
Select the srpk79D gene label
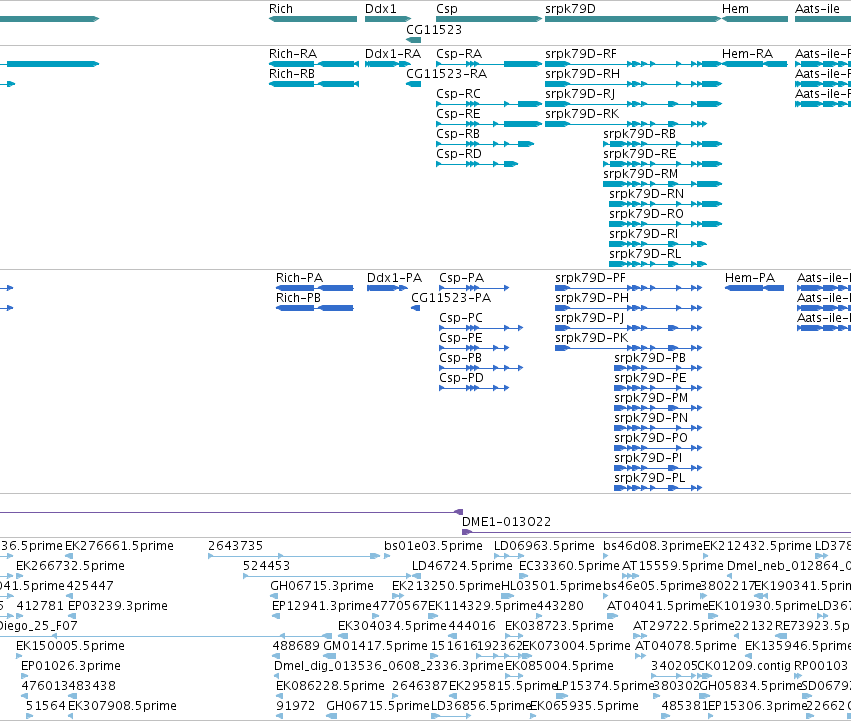click(x=570, y=9)
